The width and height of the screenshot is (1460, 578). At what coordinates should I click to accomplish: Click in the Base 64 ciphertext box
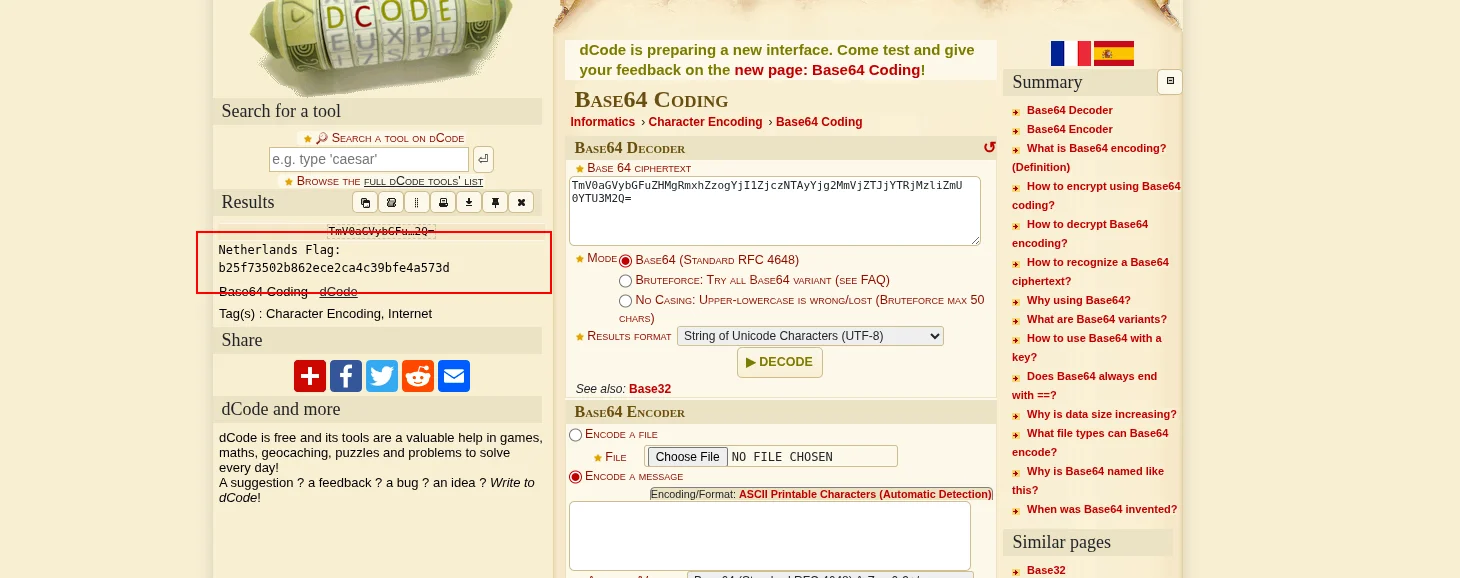[775, 211]
